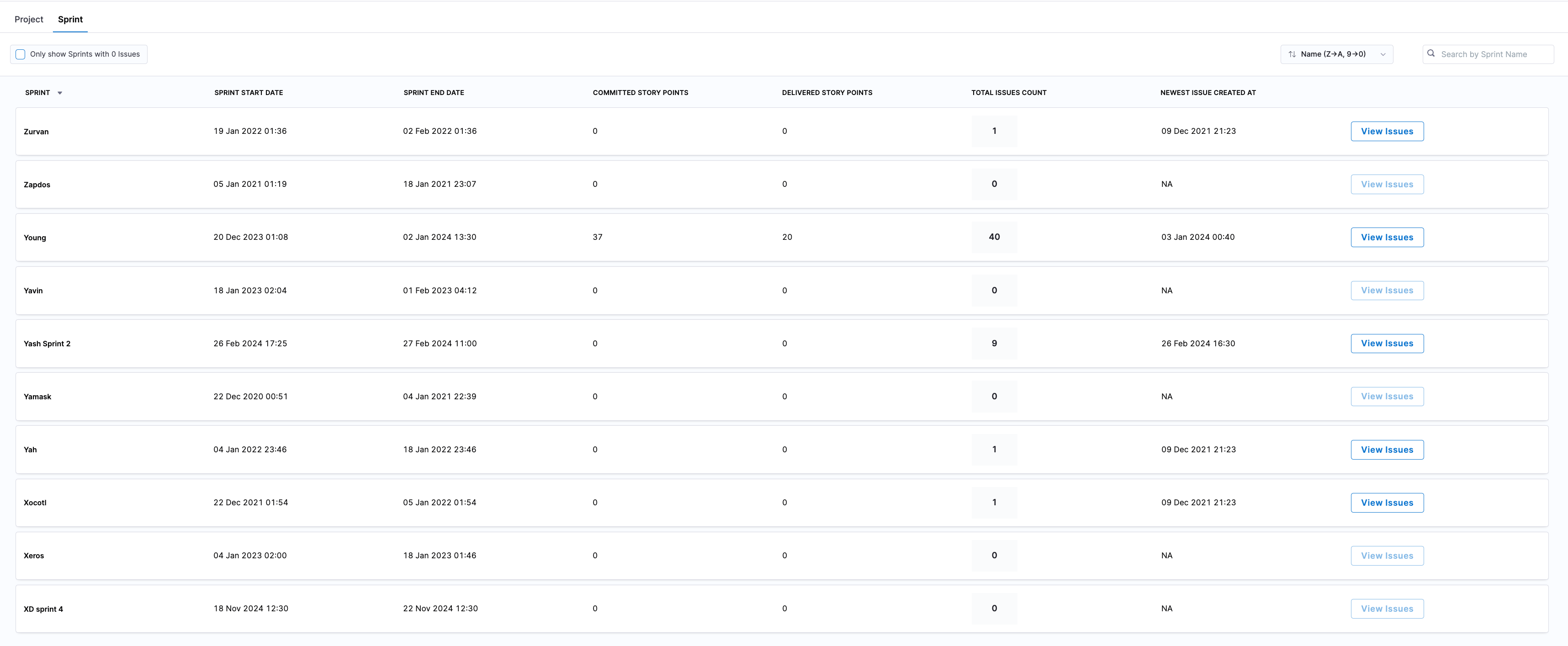Screen dimensions: 1568x646
Task: Click total issues count 40 badge
Action: pyautogui.click(x=994, y=237)
